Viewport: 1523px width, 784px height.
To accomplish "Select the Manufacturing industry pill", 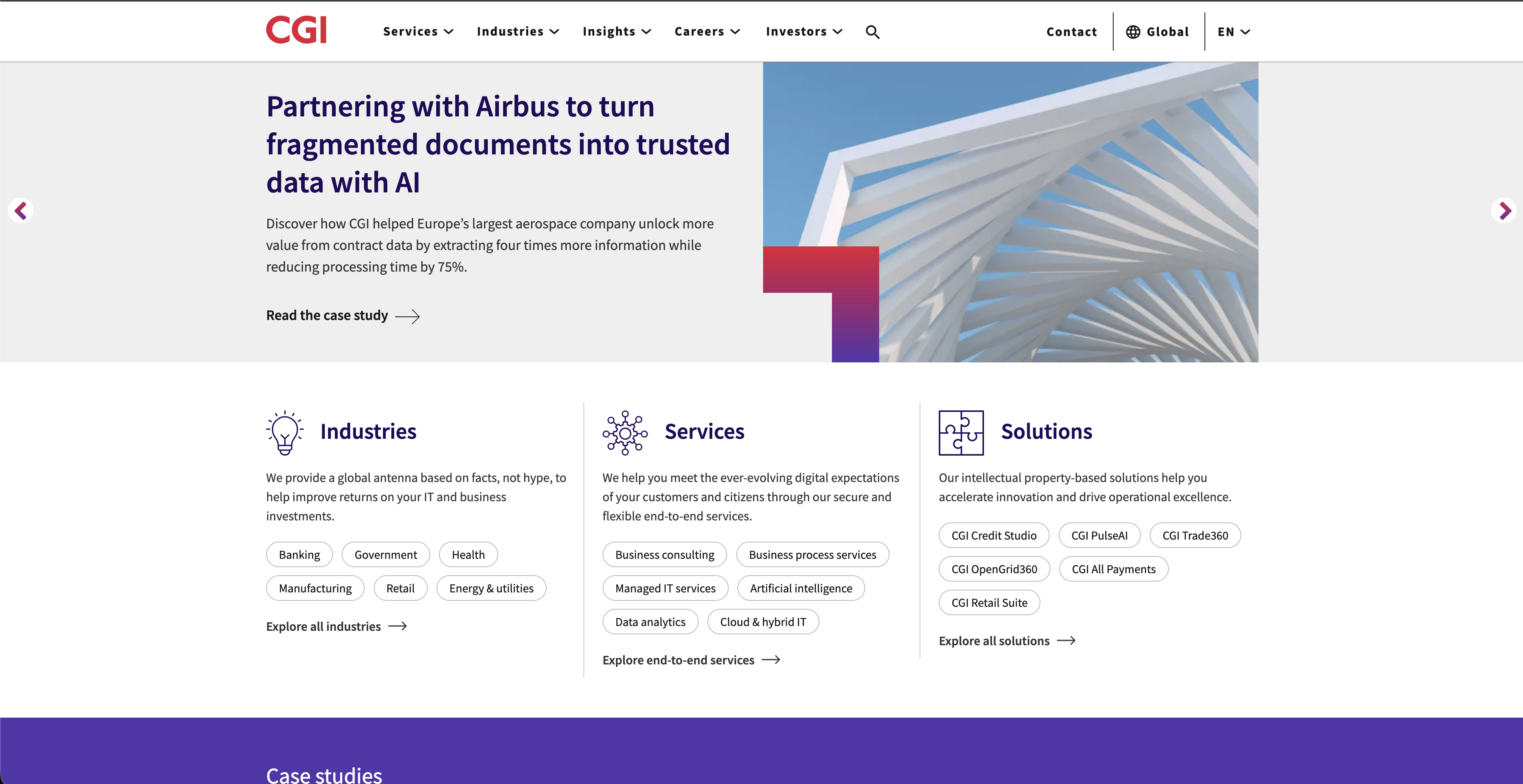I will coord(315,588).
